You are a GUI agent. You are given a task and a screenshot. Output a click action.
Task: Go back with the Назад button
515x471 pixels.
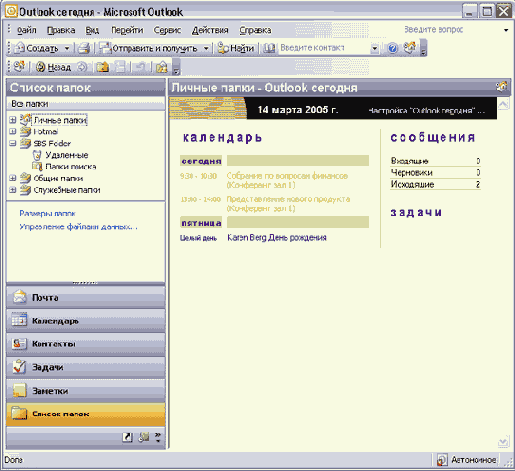[54, 67]
